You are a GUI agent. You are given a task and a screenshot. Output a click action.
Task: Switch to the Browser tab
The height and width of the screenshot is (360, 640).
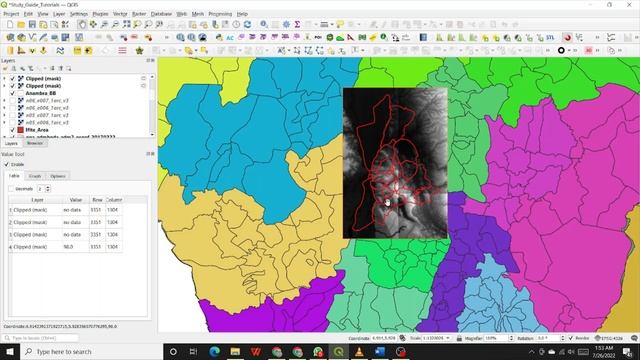coord(35,143)
